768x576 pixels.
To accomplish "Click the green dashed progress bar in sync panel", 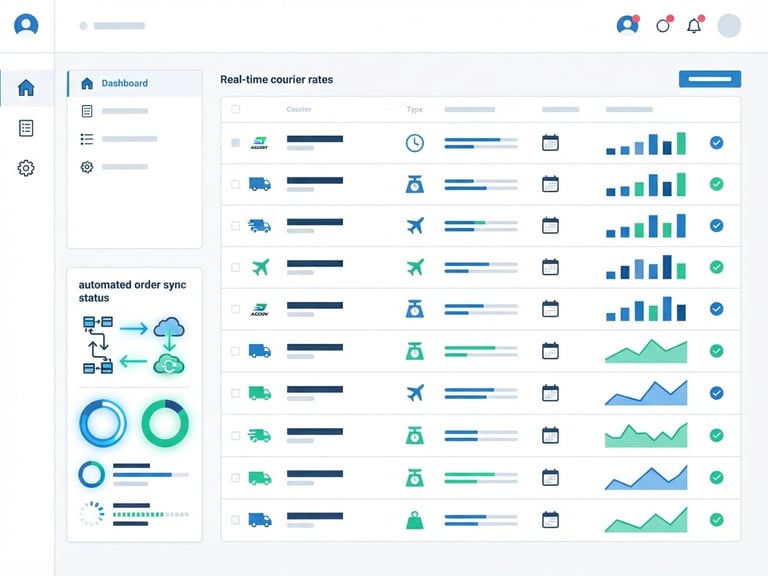I will (x=150, y=514).
